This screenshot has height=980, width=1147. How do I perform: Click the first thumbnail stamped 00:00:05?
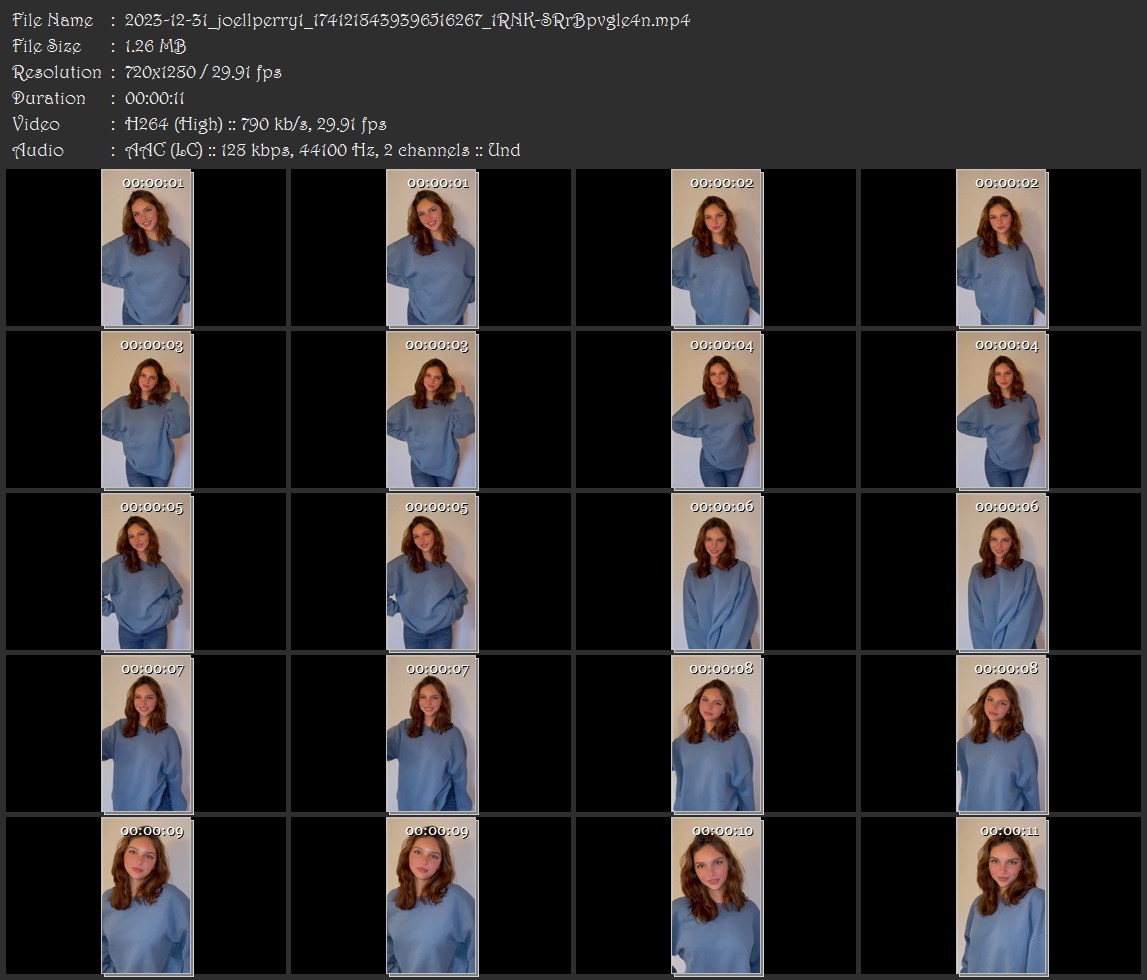pyautogui.click(x=146, y=572)
